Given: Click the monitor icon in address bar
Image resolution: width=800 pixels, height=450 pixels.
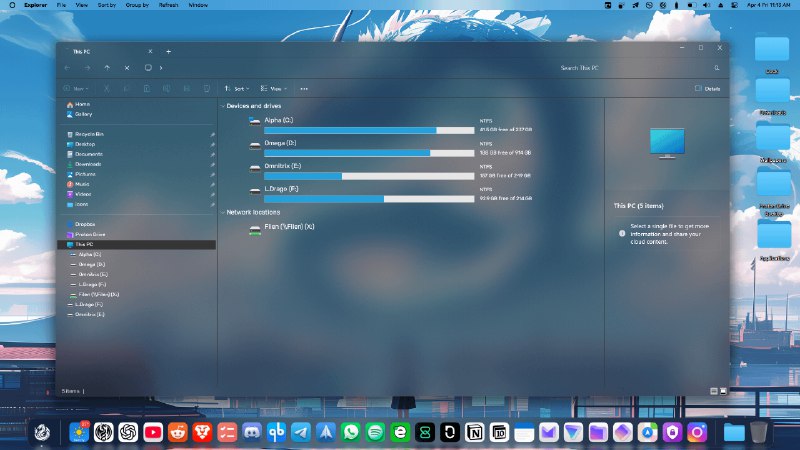Looking at the screenshot, I should click(x=148, y=68).
